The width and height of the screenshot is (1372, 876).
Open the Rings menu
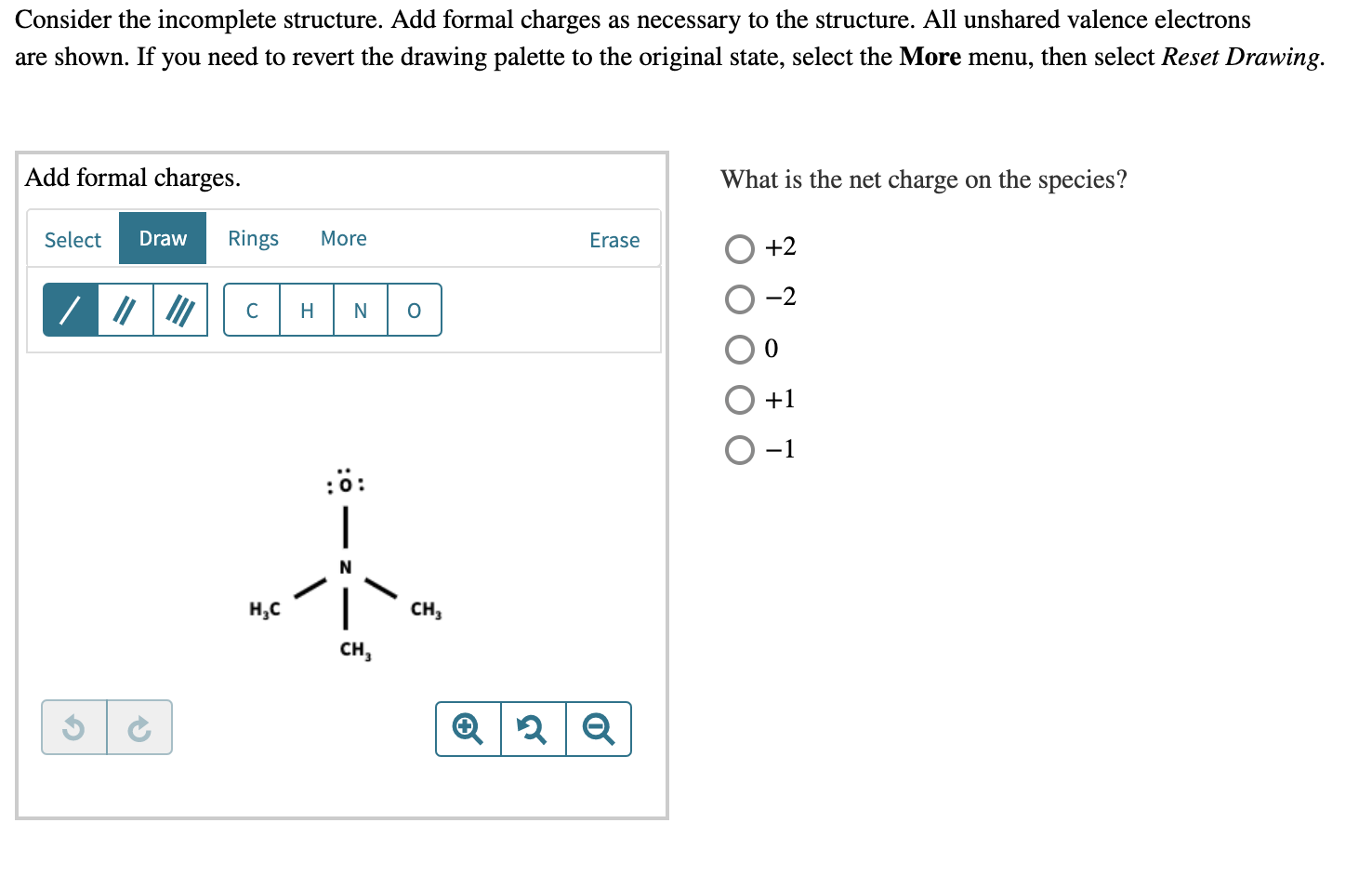point(253,238)
